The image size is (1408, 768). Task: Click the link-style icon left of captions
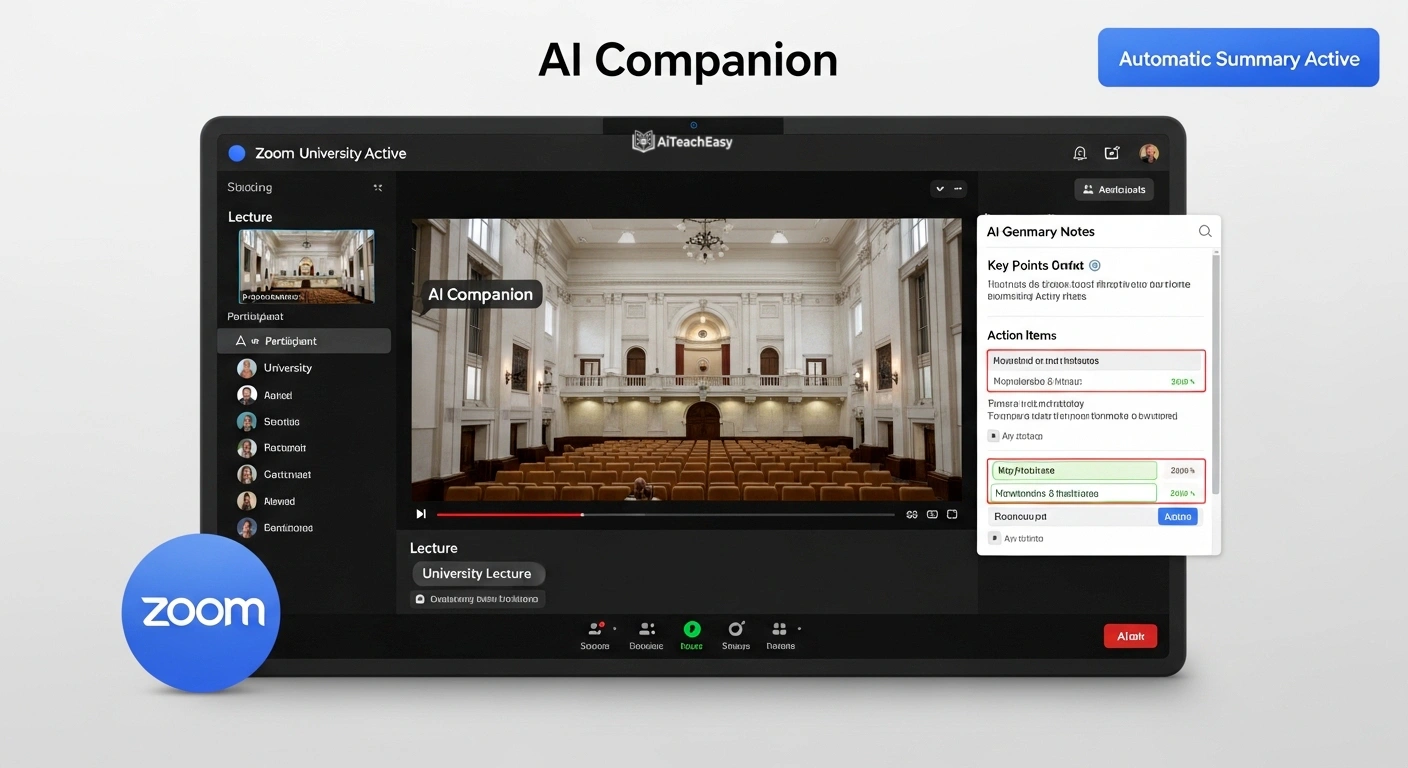(912, 514)
